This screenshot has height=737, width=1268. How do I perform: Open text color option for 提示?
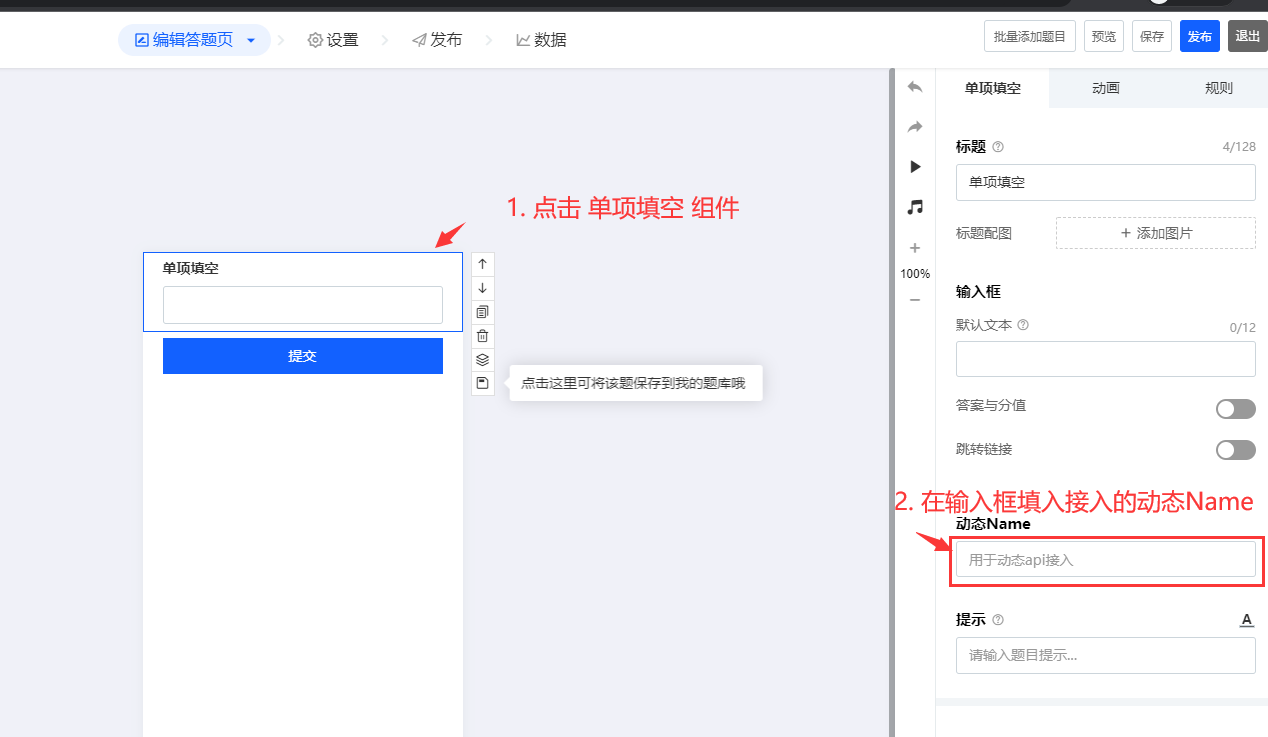[1246, 620]
